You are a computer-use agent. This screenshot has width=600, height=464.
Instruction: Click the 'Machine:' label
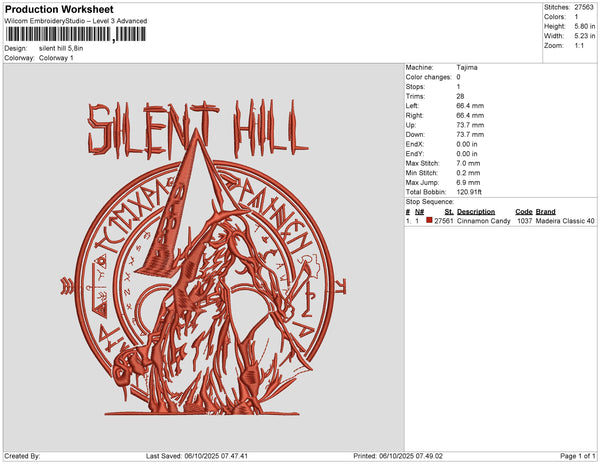coord(419,68)
